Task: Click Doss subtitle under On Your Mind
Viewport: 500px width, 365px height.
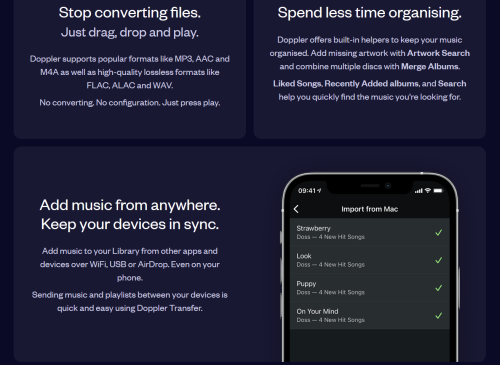Action: [x=330, y=320]
